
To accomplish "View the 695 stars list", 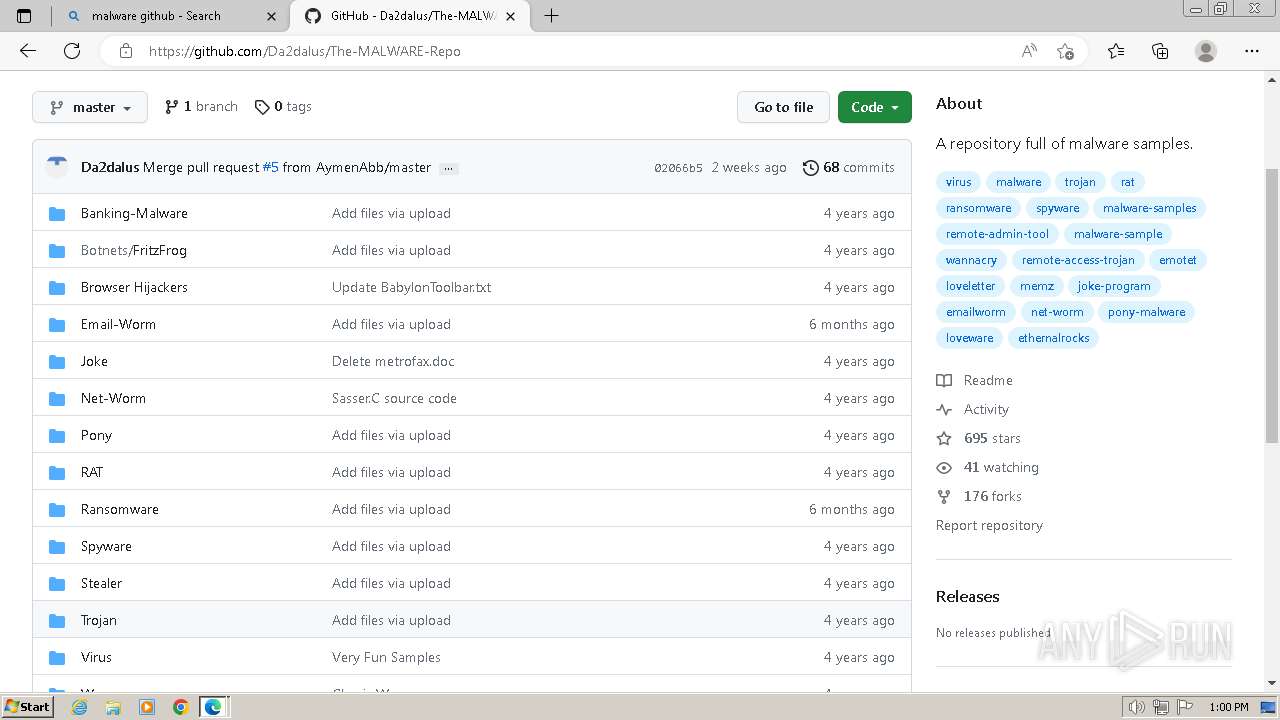I will [x=979, y=438].
